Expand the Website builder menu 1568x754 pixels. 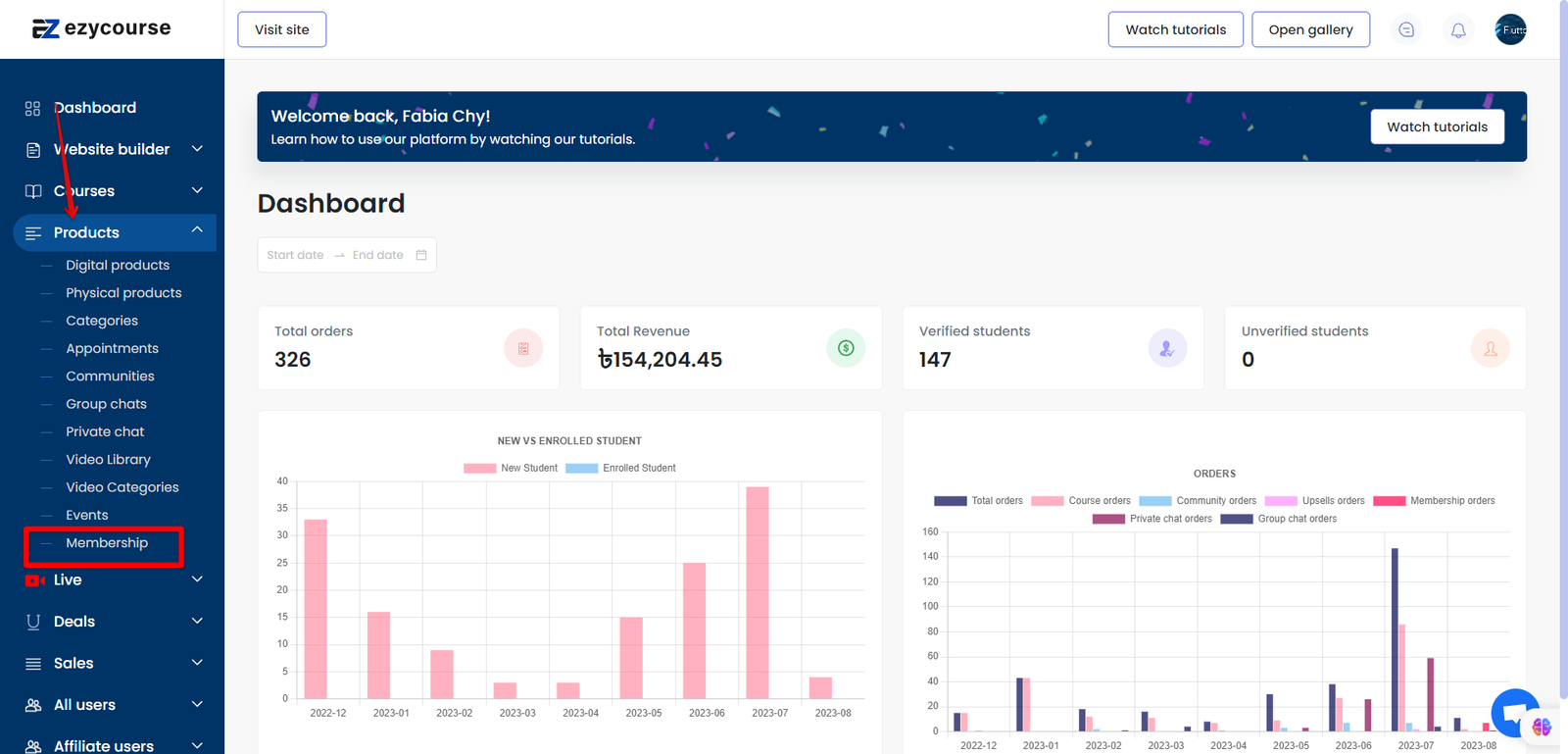coord(113,149)
